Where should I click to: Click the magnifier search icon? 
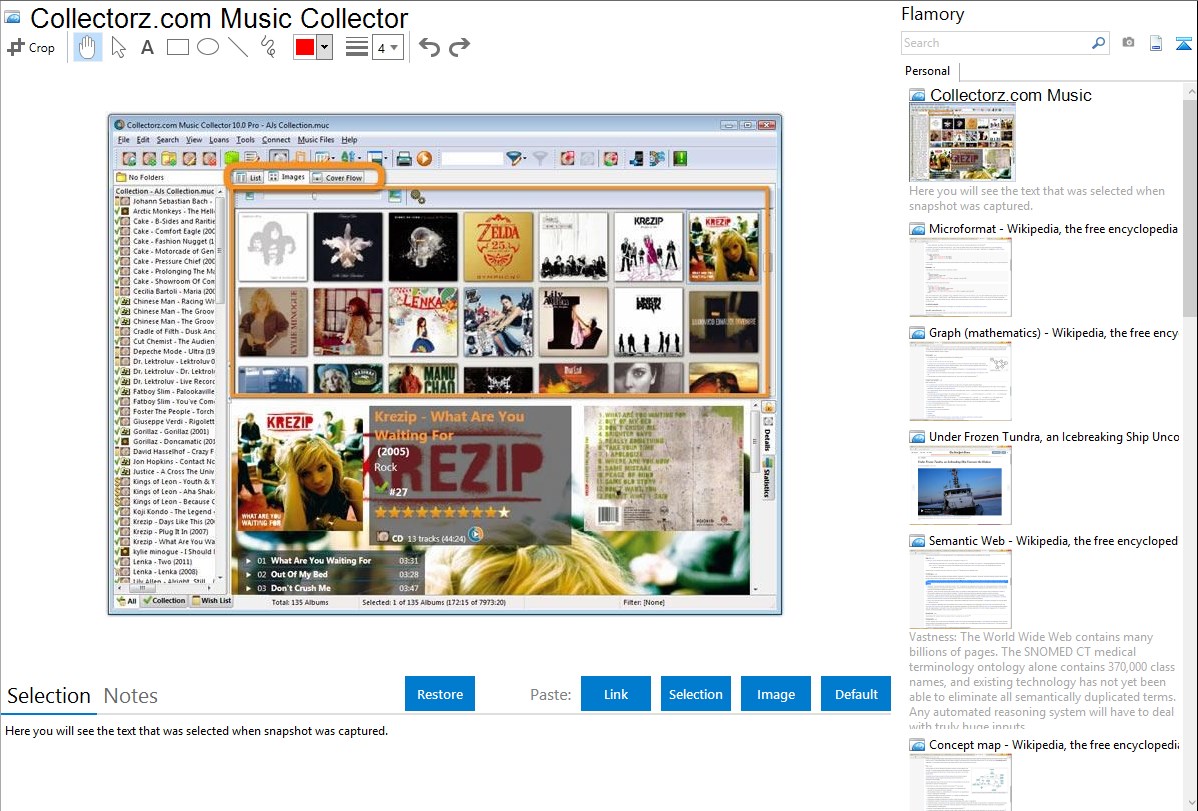coord(1098,43)
